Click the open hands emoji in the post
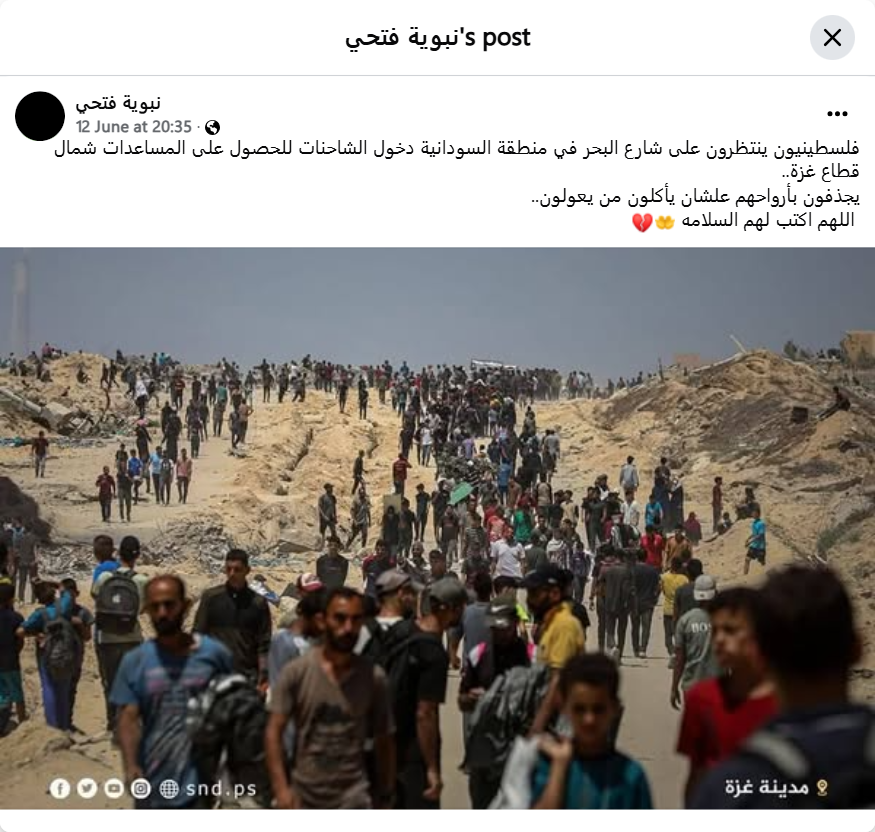This screenshot has width=875, height=832. point(665,222)
